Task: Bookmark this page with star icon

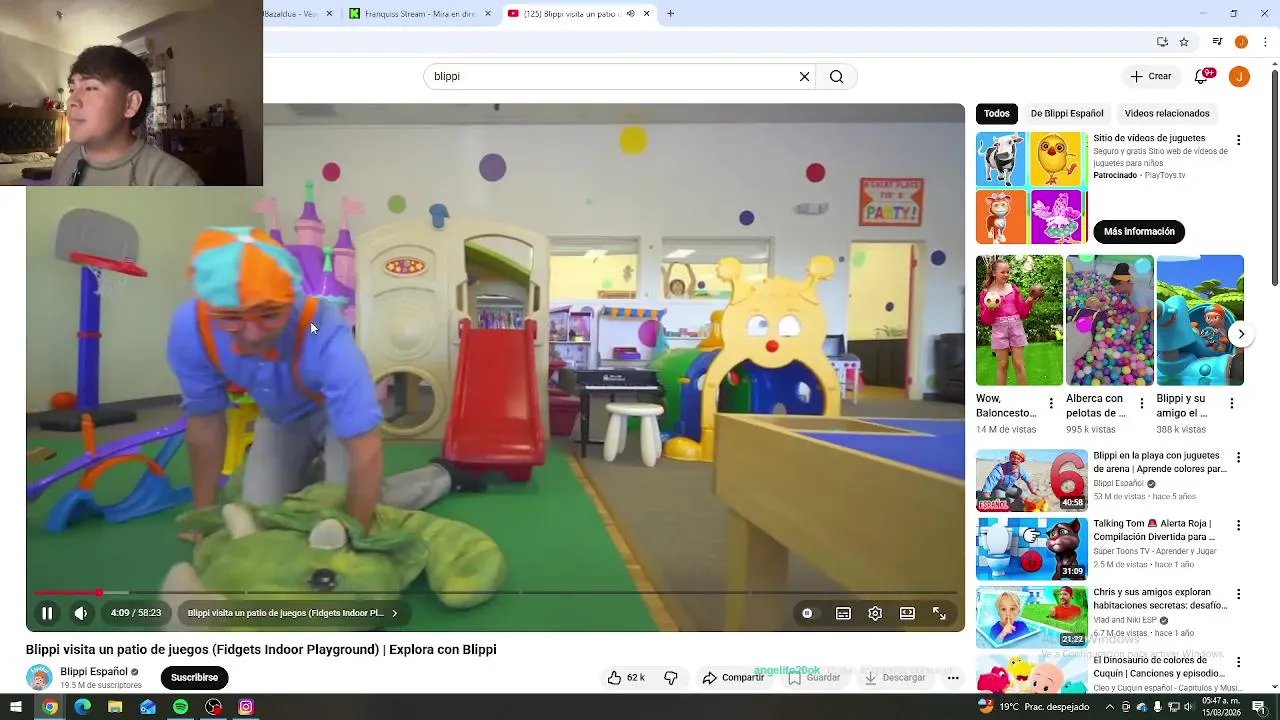Action: tap(1184, 42)
